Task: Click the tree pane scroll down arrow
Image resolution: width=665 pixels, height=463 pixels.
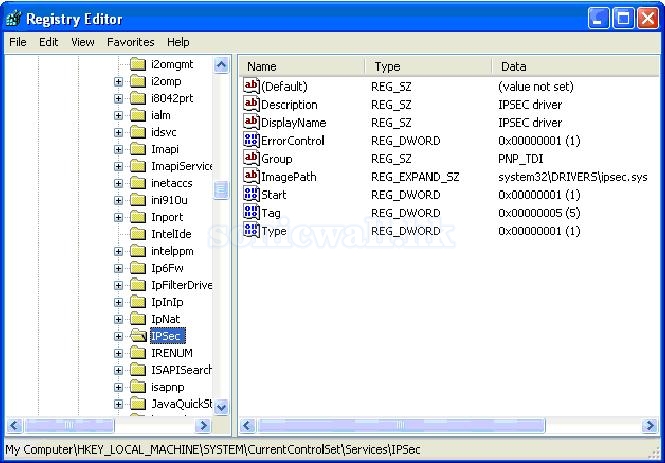Action: pos(221,407)
